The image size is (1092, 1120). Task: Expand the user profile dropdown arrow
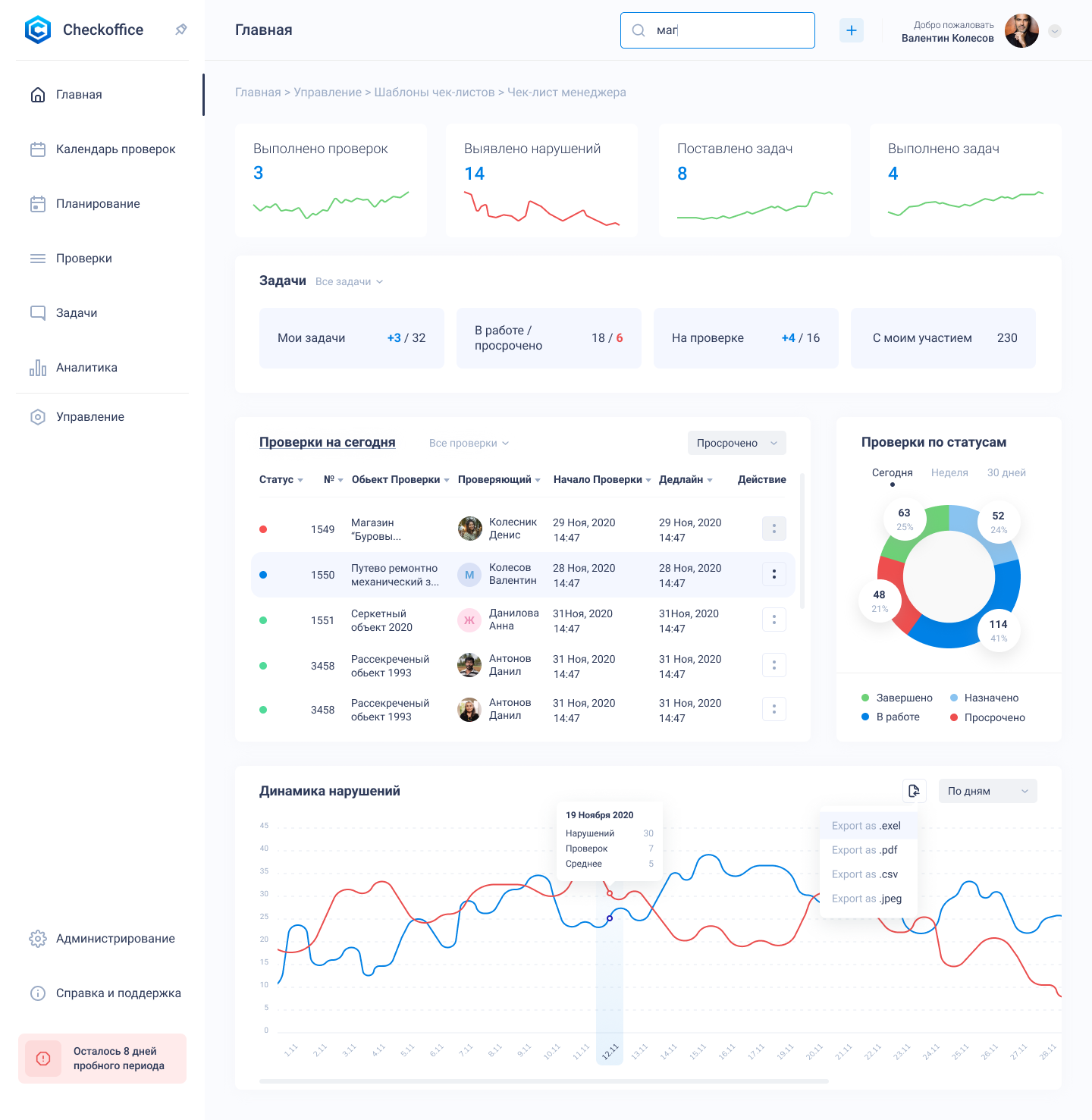(1054, 31)
